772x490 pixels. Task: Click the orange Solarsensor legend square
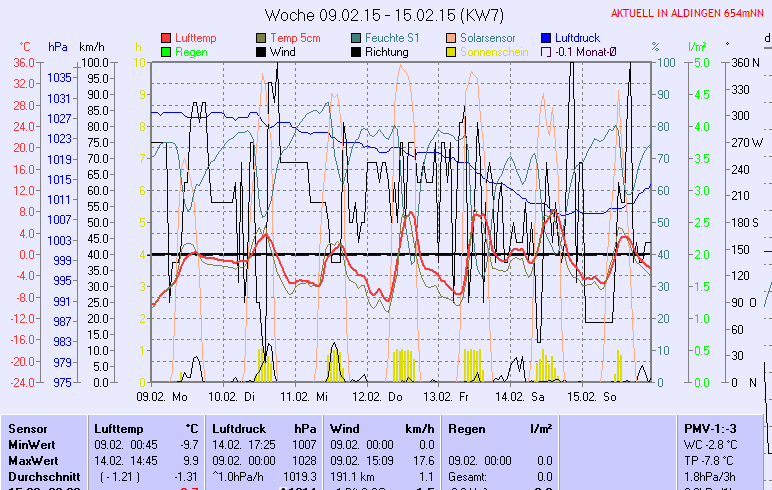(x=452, y=38)
